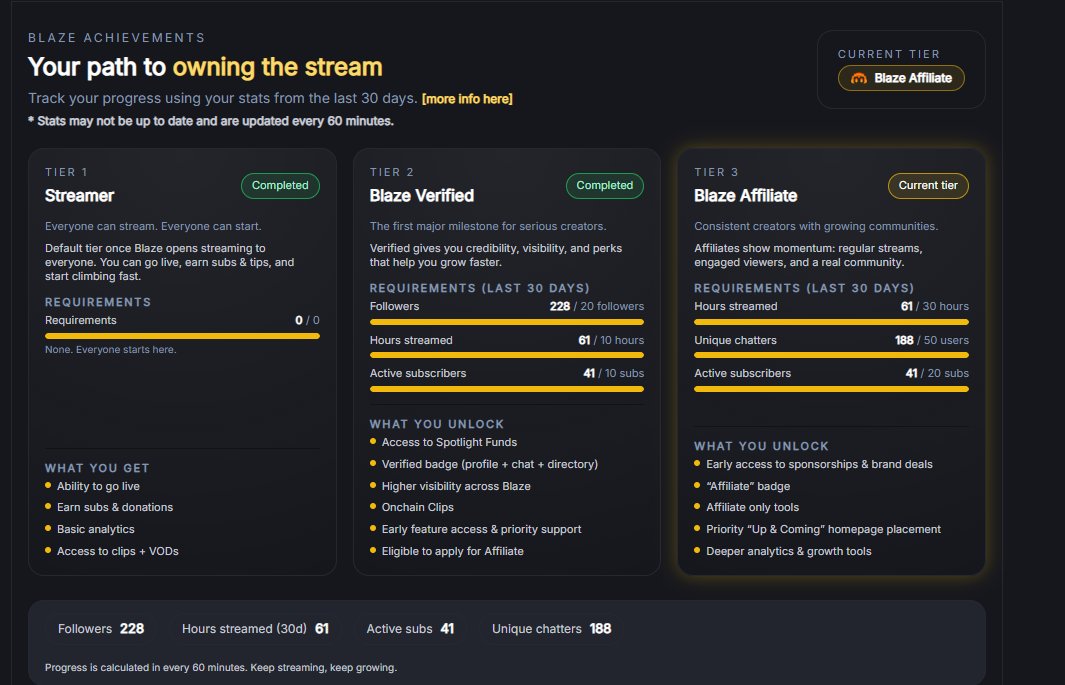Click 'Access to clips + VODs' item

point(118,551)
